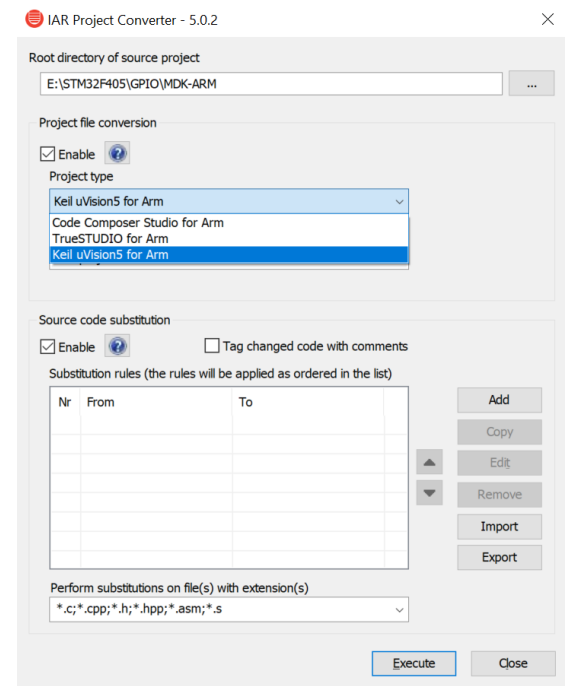The height and width of the screenshot is (686, 566).
Task: Import substitution rules
Action: click(500, 527)
